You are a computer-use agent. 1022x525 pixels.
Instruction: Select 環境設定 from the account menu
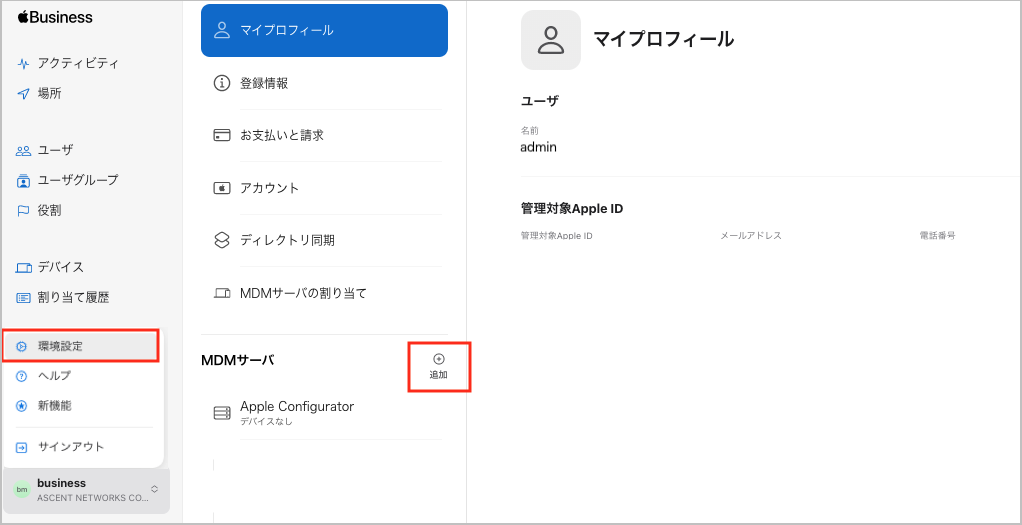click(x=81, y=346)
